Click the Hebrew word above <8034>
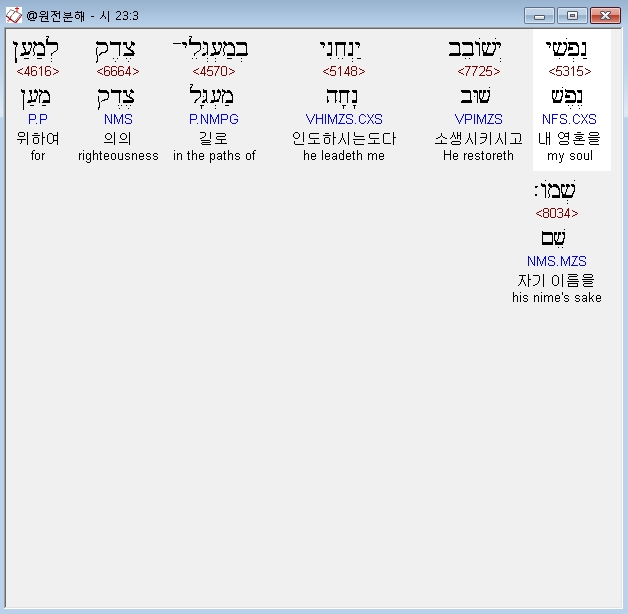This screenshot has width=628, height=614. (x=555, y=191)
